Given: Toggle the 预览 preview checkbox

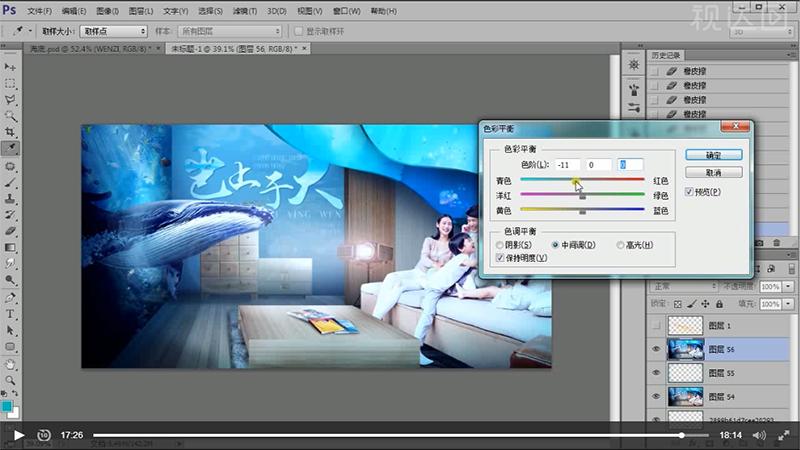Looking at the screenshot, I should click(689, 192).
